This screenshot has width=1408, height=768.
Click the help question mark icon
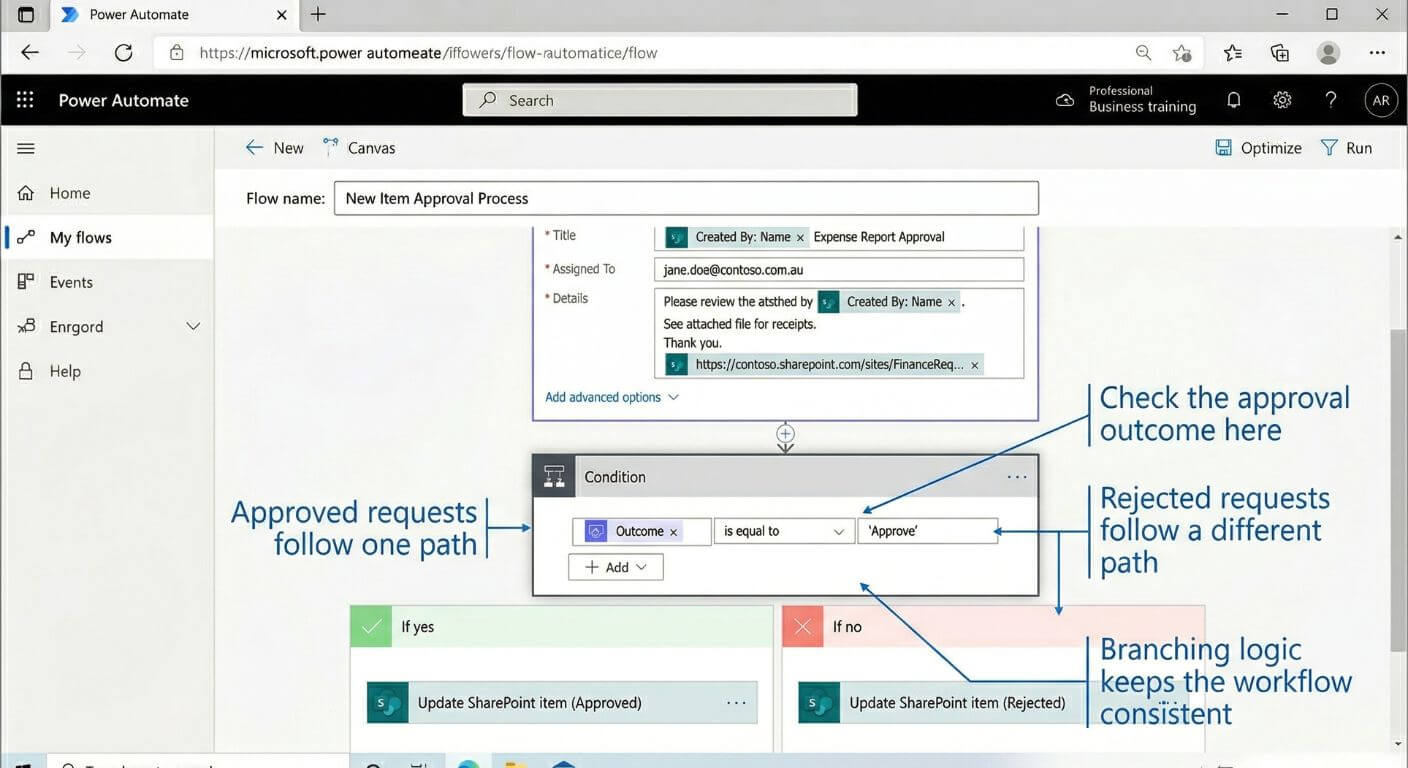point(1331,100)
